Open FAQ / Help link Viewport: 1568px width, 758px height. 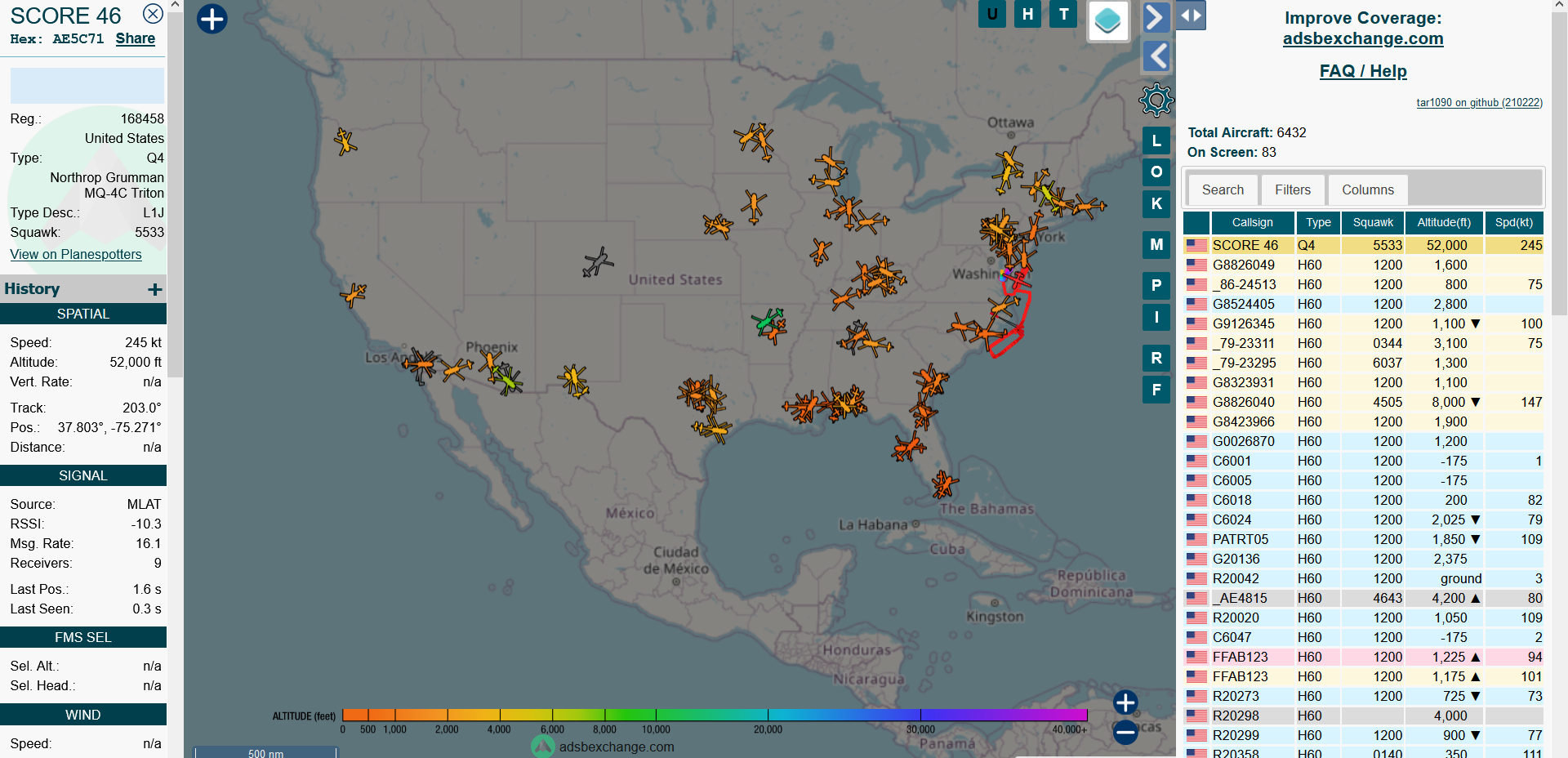(1363, 71)
